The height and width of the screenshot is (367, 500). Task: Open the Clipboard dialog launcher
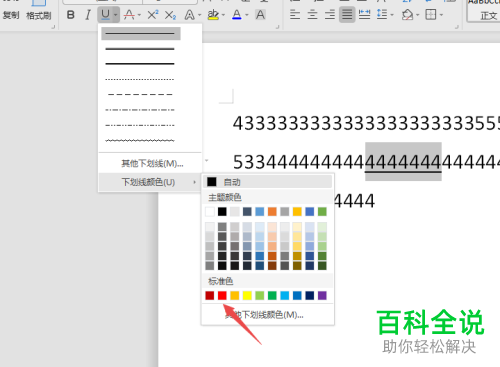click(x=53, y=27)
